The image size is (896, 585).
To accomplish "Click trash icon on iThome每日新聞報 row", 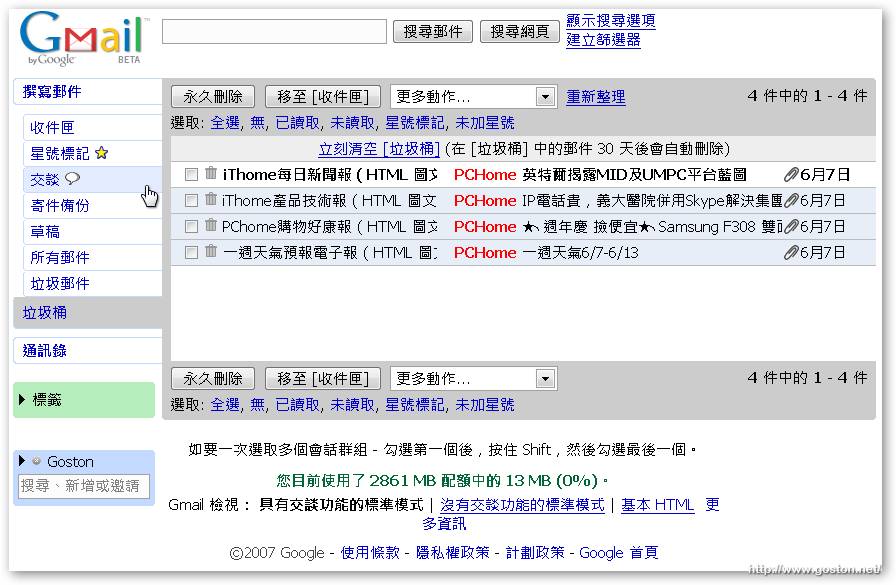I will (211, 173).
